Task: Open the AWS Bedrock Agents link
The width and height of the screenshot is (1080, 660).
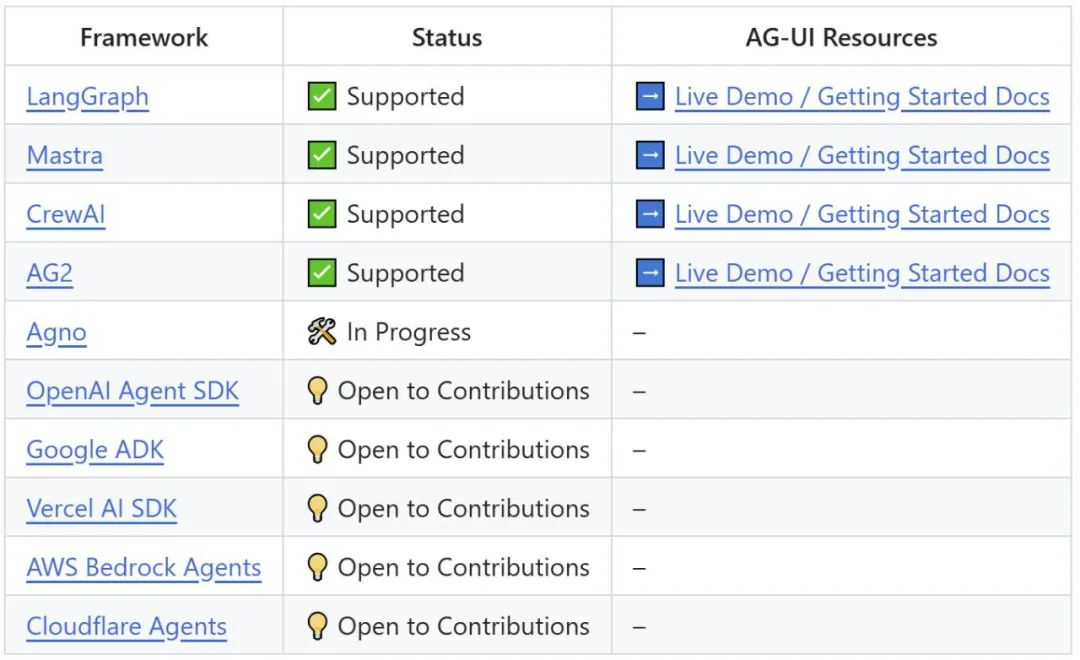Action: coord(143,568)
